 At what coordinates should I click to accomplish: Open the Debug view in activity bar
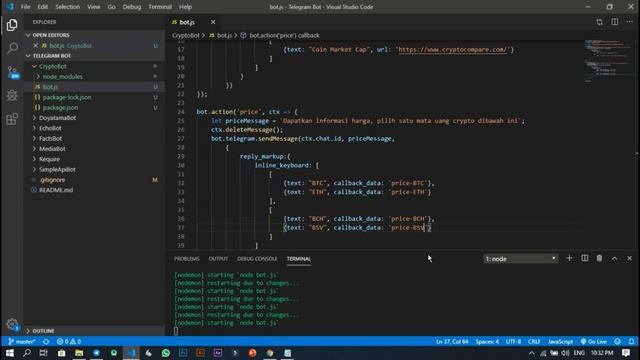(x=12, y=96)
